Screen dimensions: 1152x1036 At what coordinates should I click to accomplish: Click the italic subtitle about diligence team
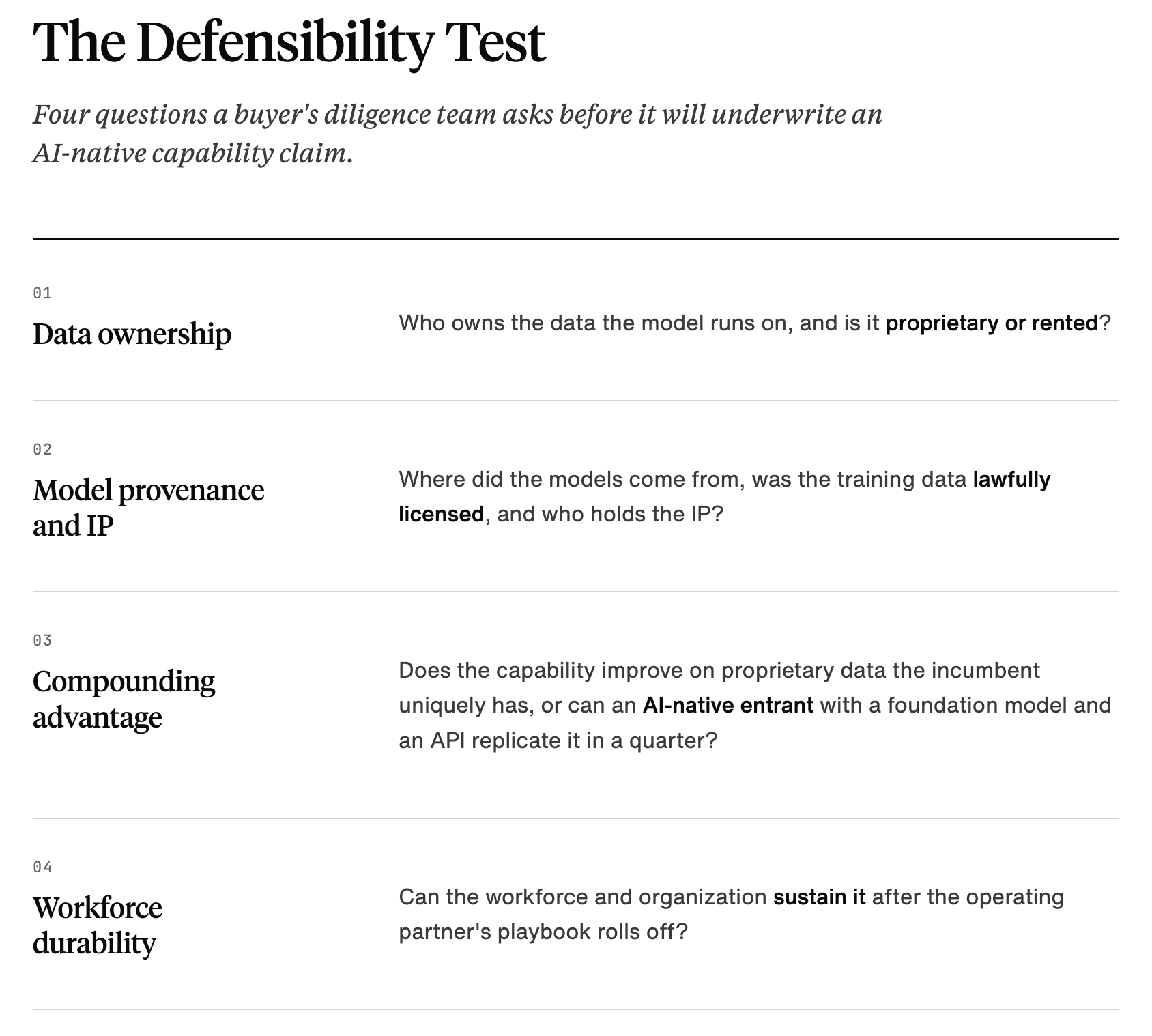tap(457, 134)
